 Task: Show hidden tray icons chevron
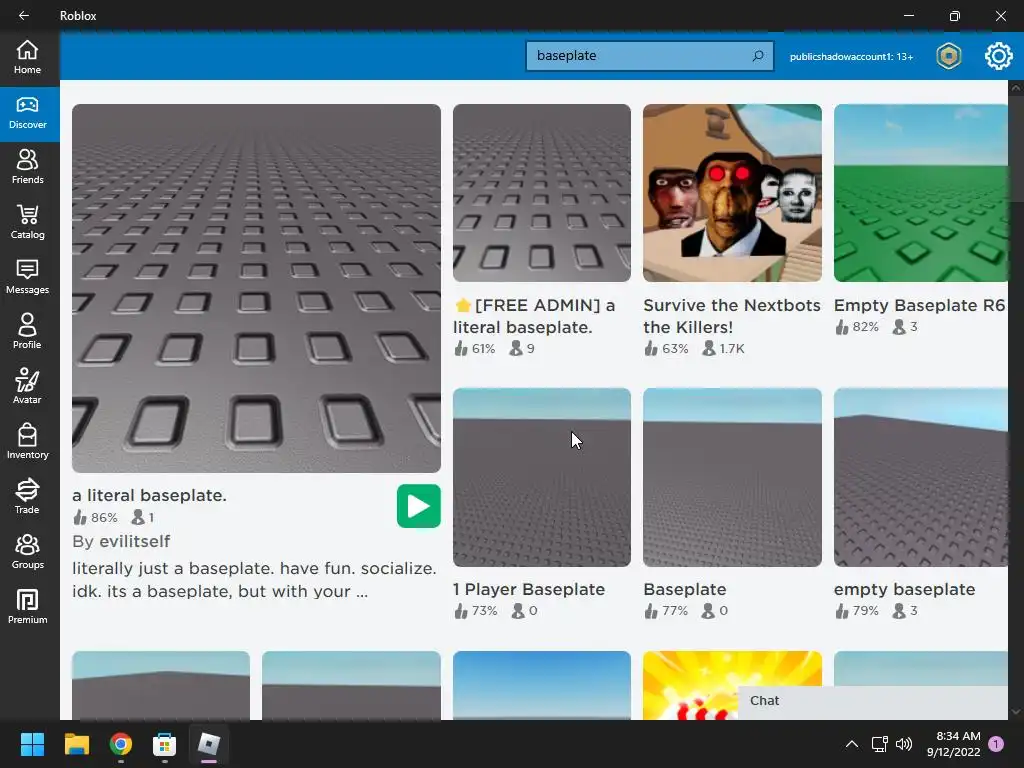852,744
